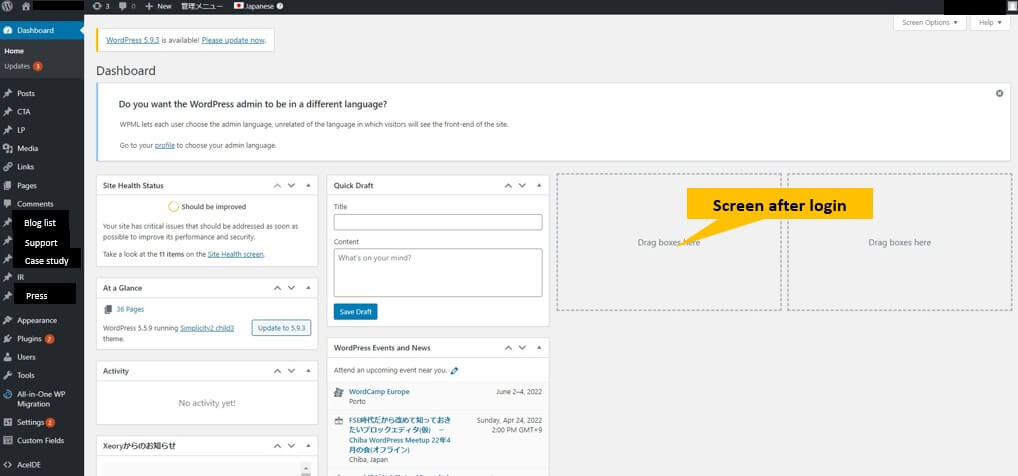The width and height of the screenshot is (1018, 476).
Task: Collapse the Site Health Status panel
Action: point(308,186)
